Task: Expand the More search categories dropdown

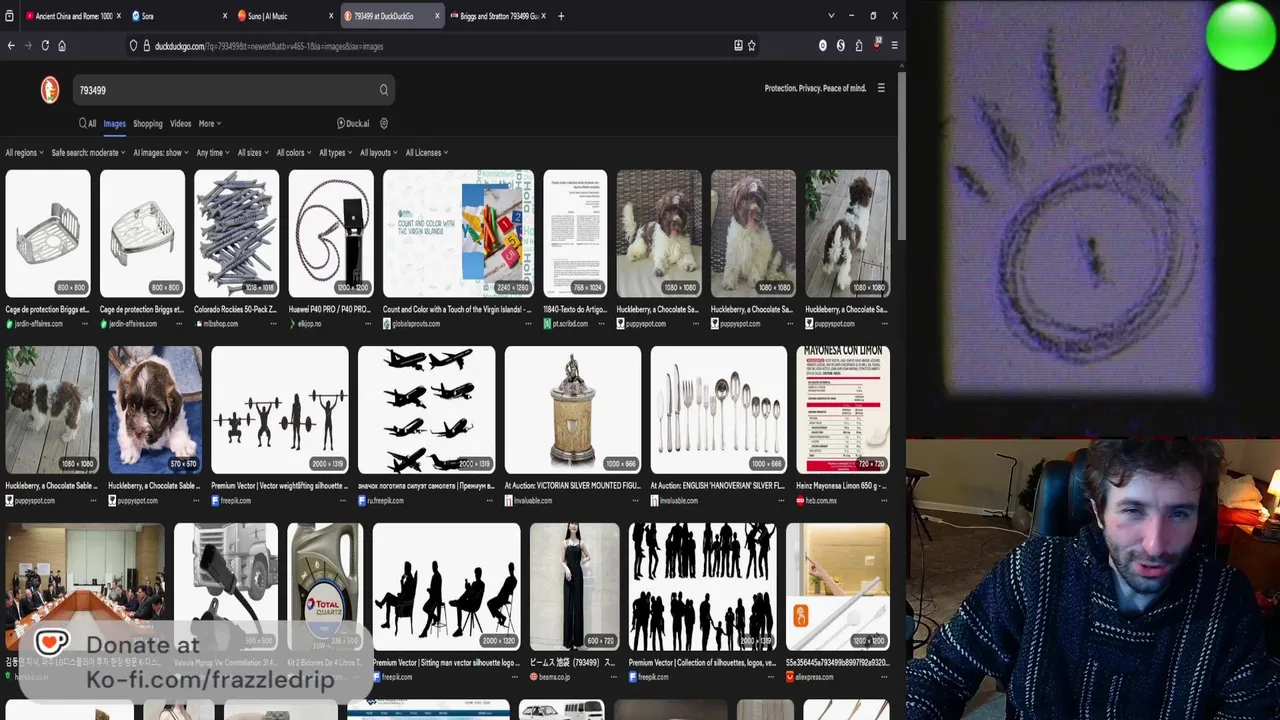Action: pyautogui.click(x=210, y=124)
